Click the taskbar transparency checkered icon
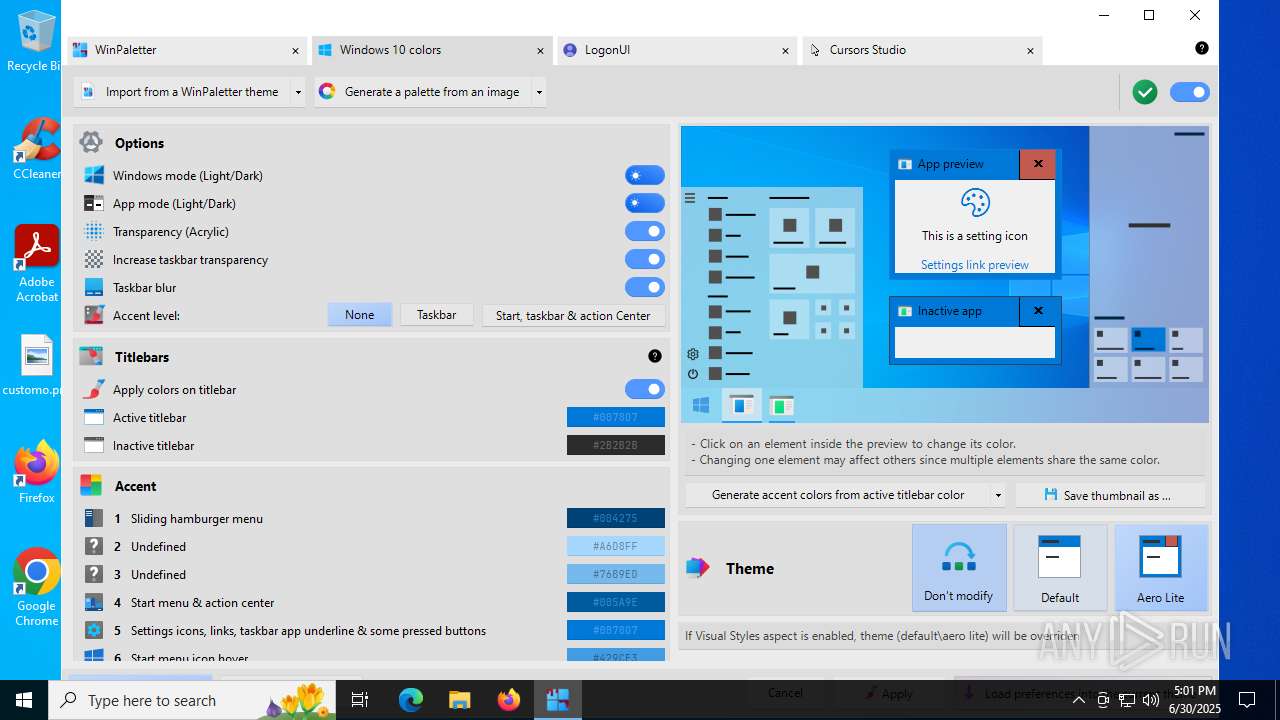The height and width of the screenshot is (720, 1280). [x=94, y=259]
